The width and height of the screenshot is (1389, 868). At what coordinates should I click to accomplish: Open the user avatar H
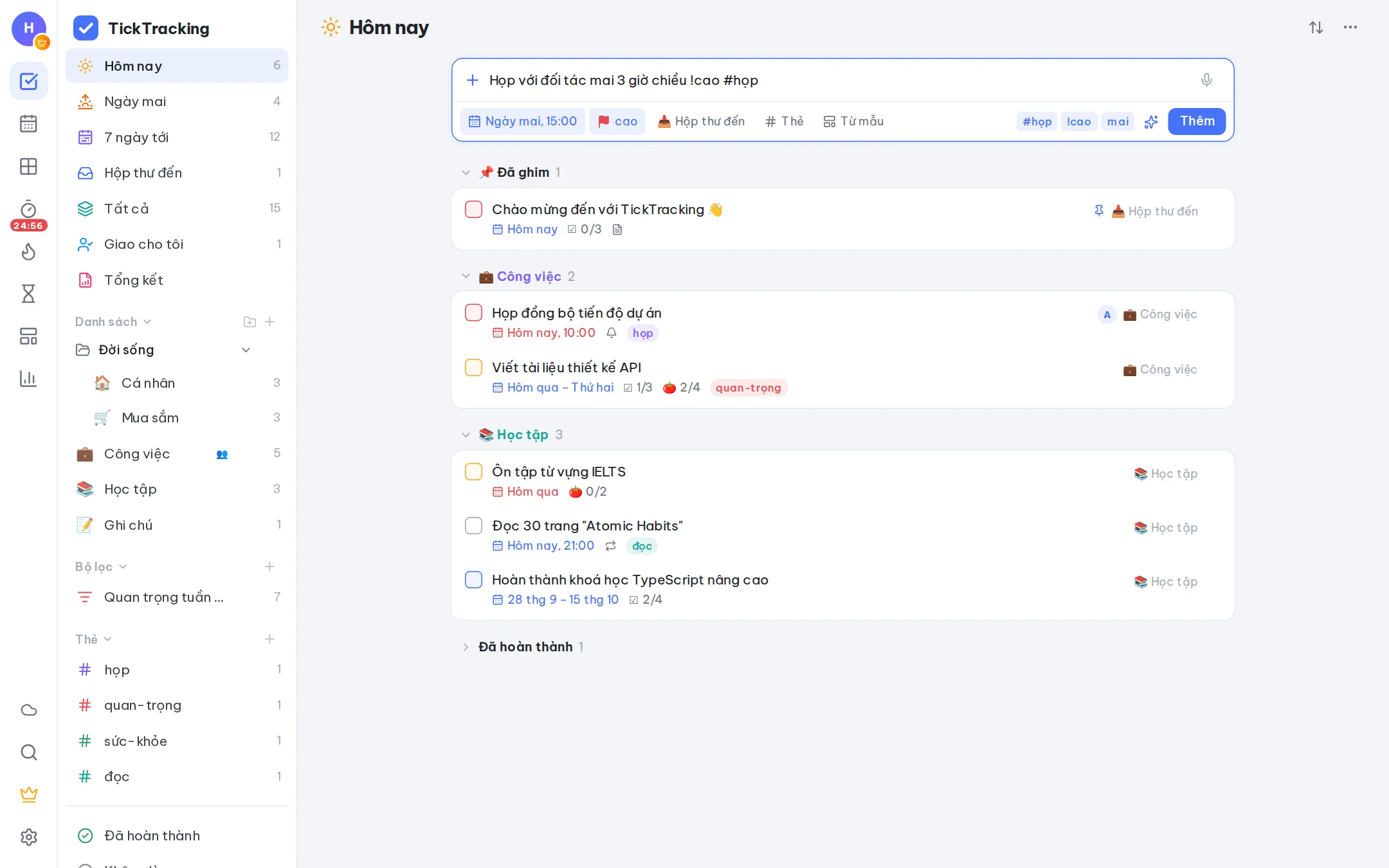pyautogui.click(x=29, y=28)
